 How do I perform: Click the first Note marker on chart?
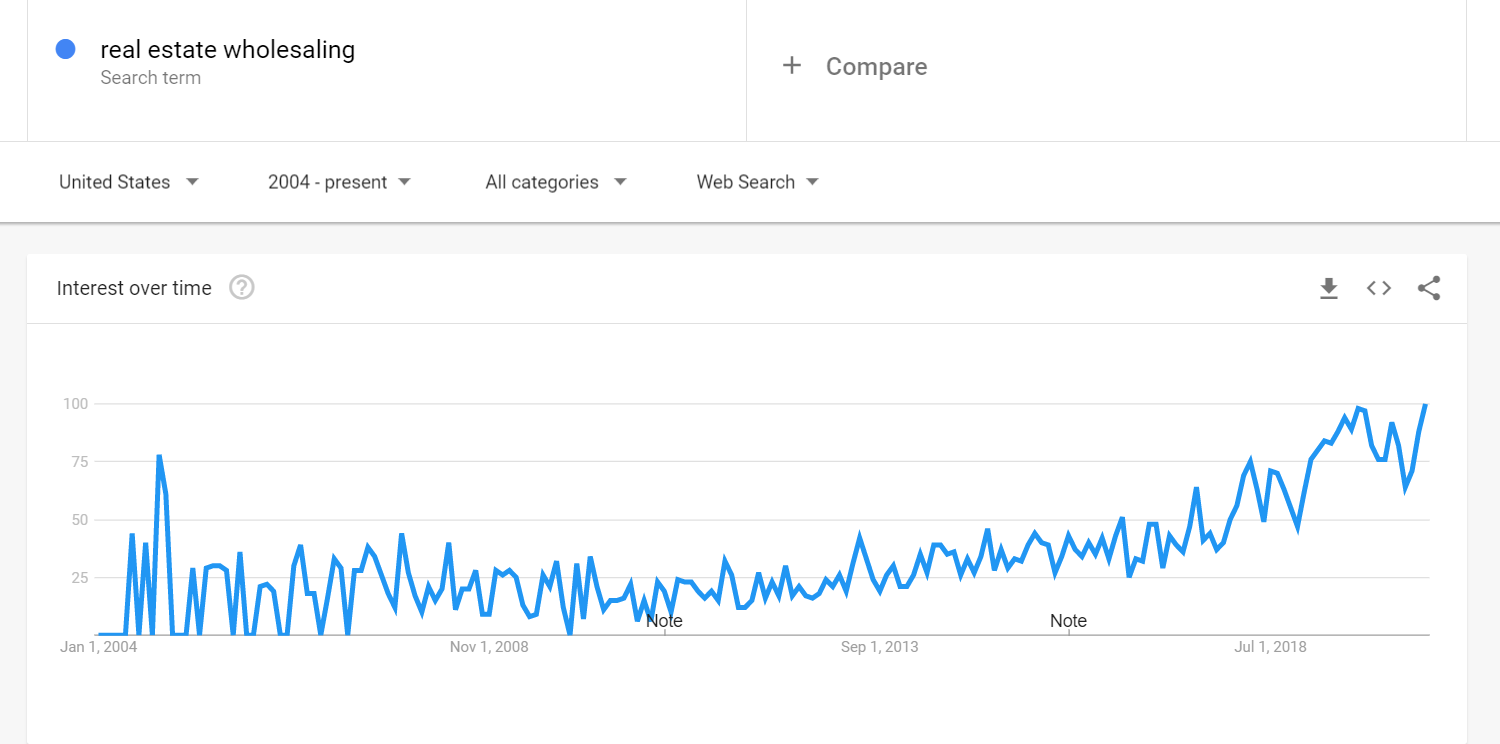[x=664, y=621]
